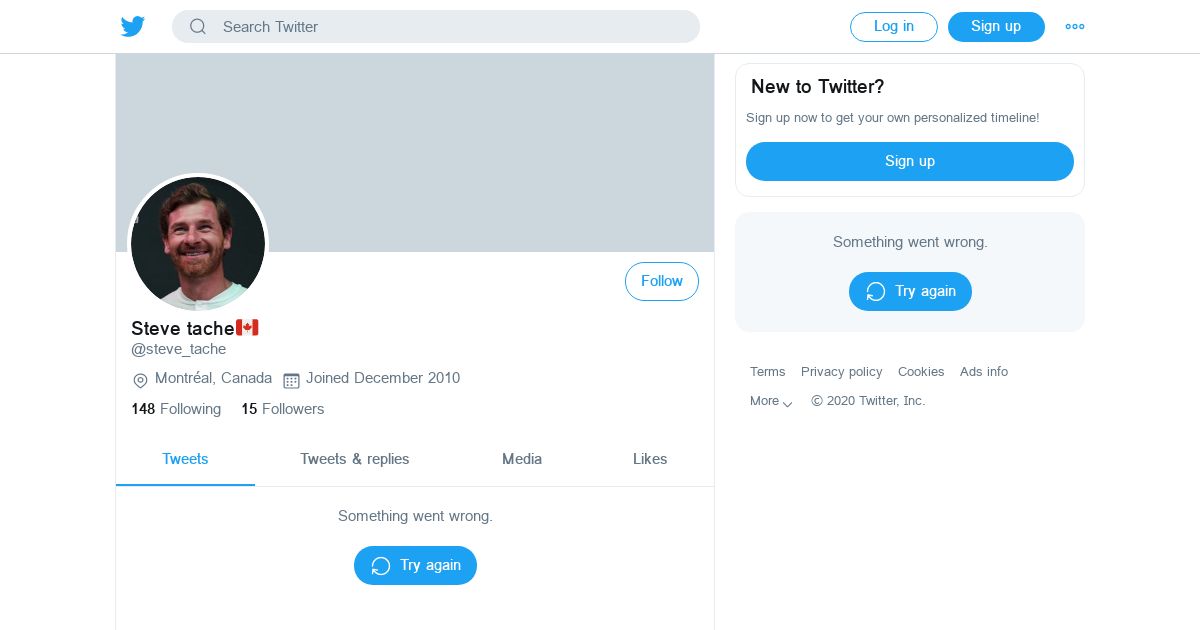The width and height of the screenshot is (1200, 630).
Task: Click the joined date calendar icon
Action: [x=292, y=380]
